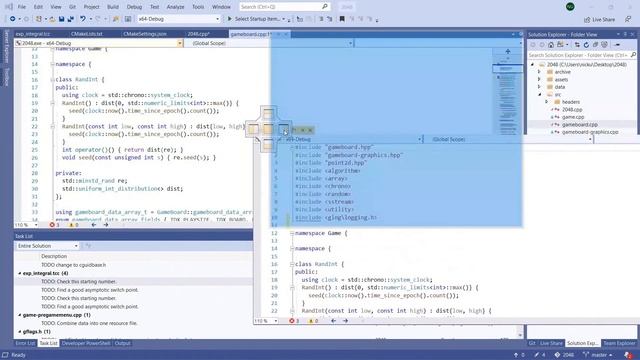640x360 pixels.
Task: Click the Live Share toolbar button
Action: 599,19
